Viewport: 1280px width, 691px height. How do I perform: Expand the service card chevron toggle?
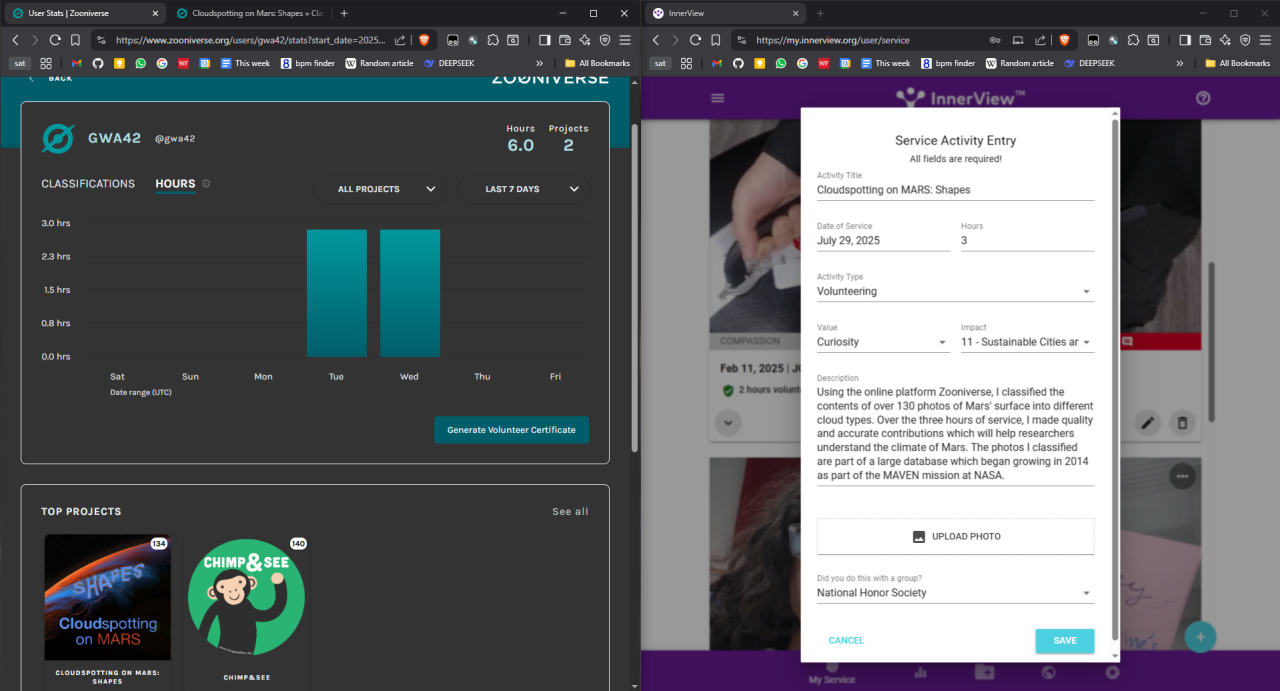[x=729, y=423]
